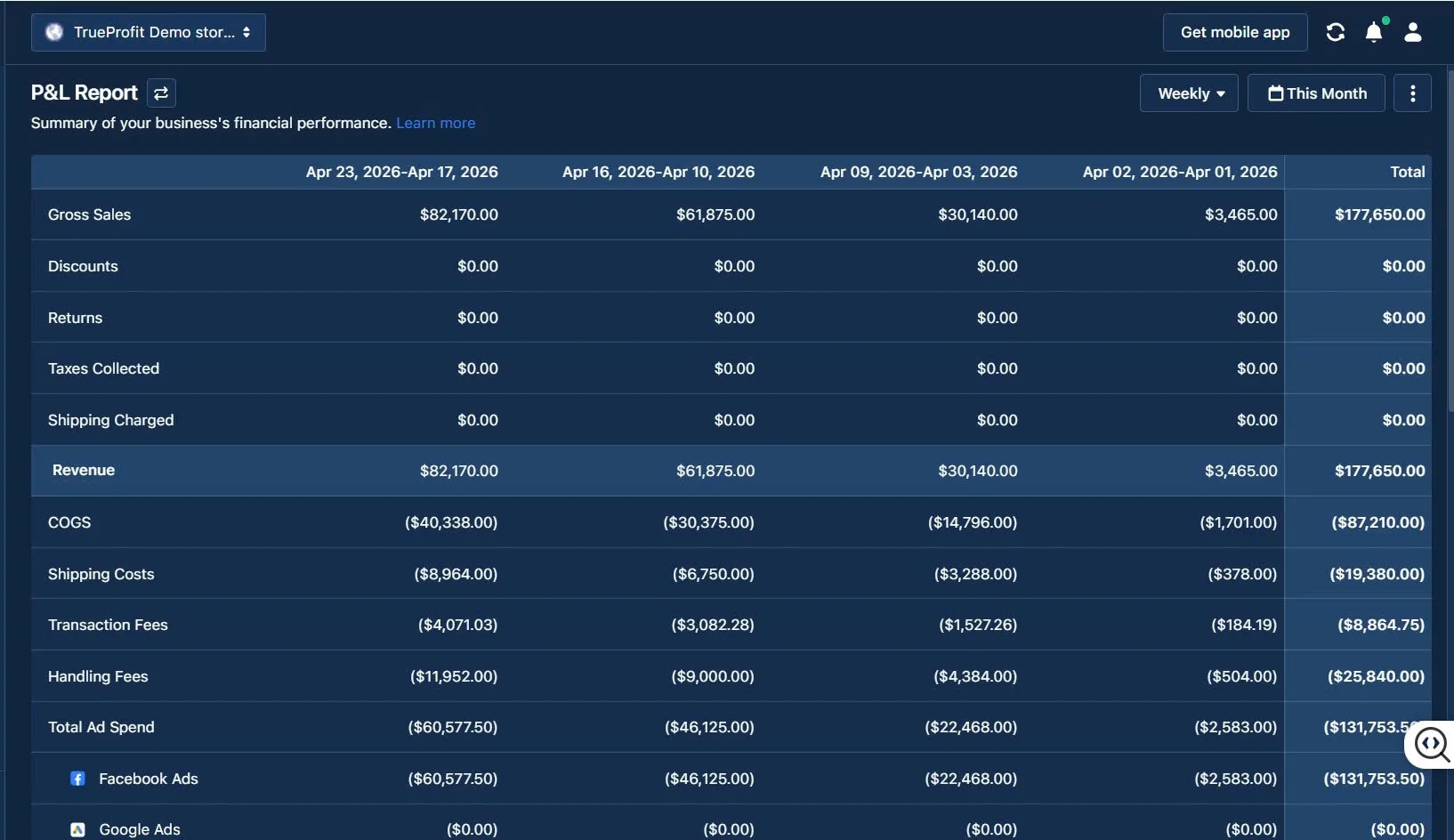
Task: Open the Learn more link
Action: [x=435, y=123]
